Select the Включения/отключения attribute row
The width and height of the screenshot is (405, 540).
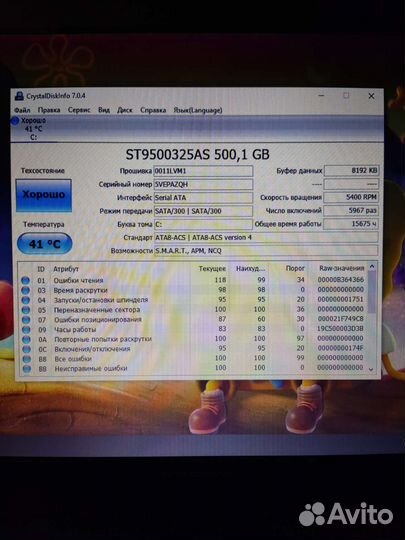tap(193, 349)
